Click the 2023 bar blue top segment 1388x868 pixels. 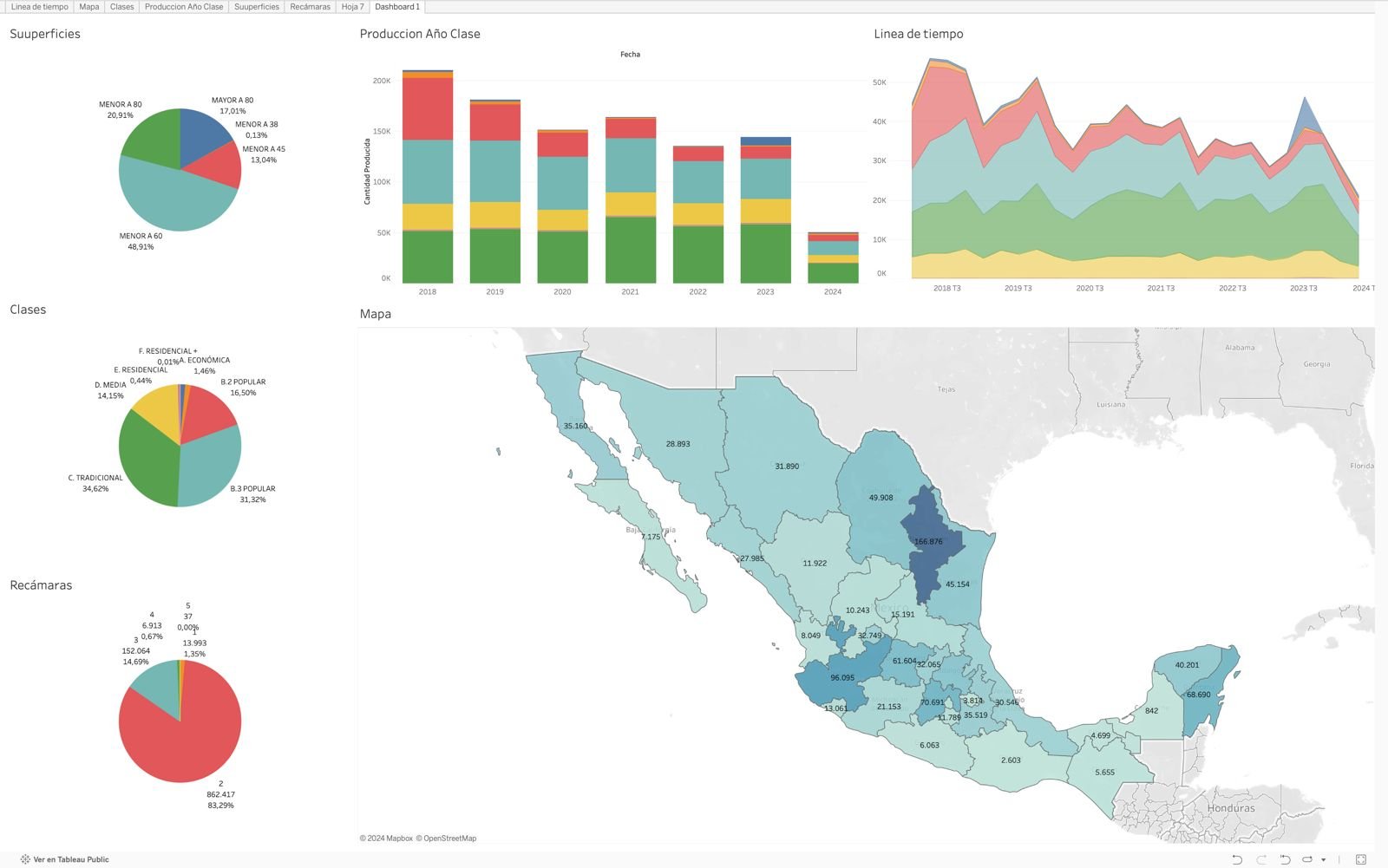(765, 141)
